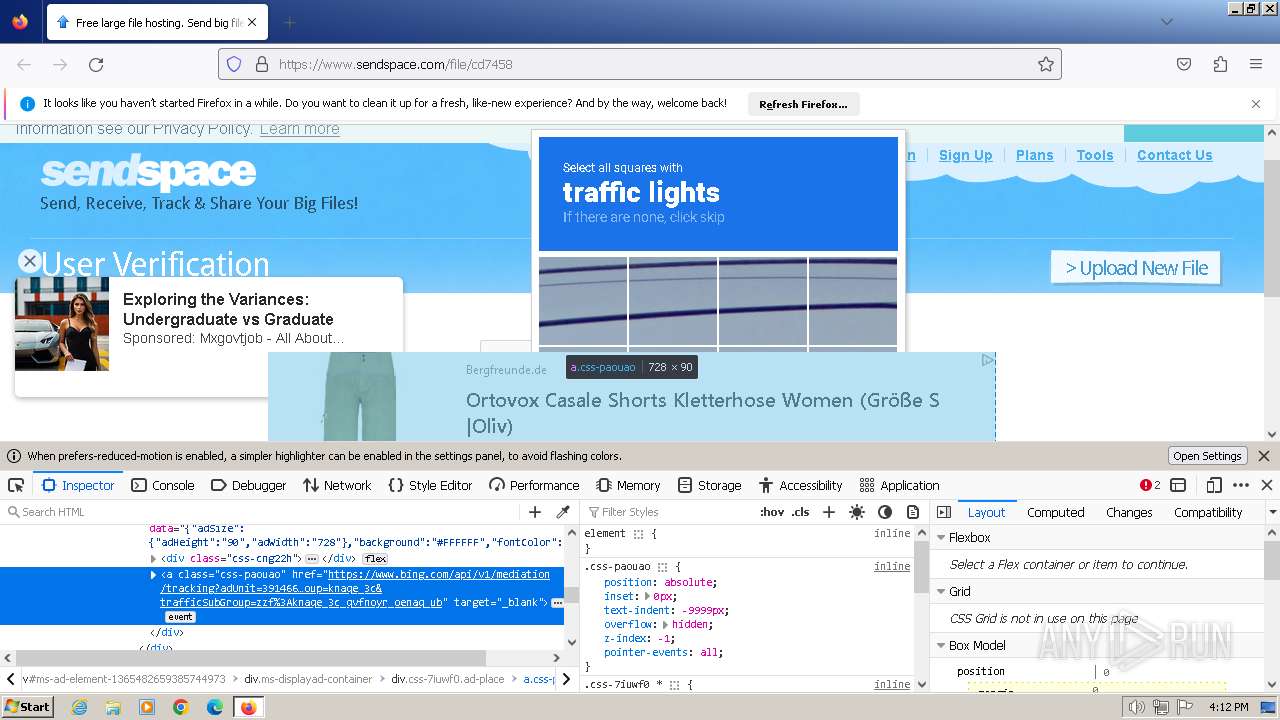Select the Compatibility sidebar tab

tap(1208, 512)
